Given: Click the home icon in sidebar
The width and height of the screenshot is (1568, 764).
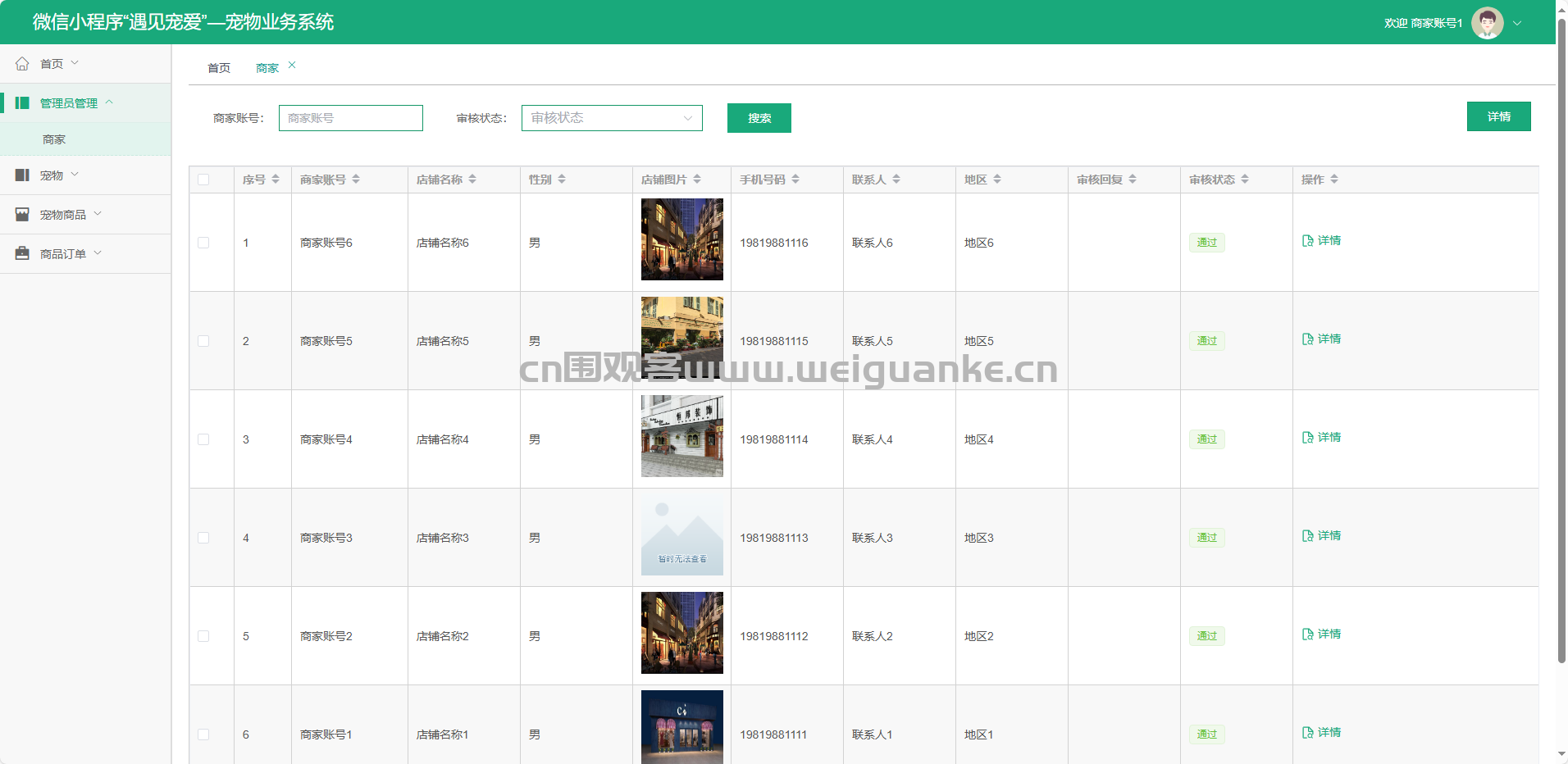Looking at the screenshot, I should point(22,64).
